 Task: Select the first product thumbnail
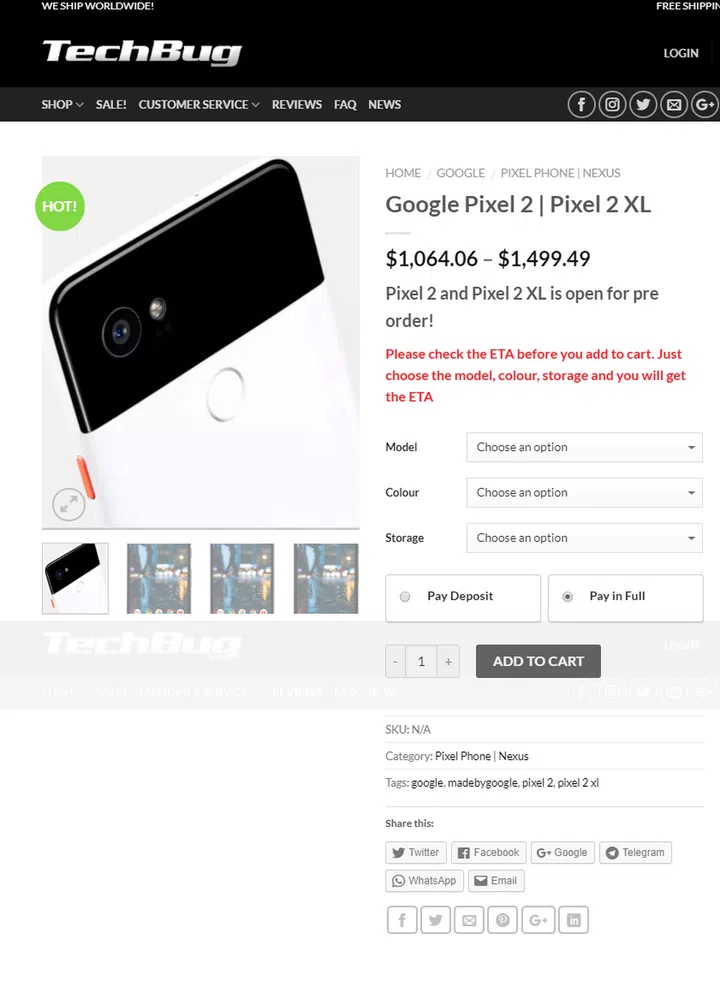(75, 578)
